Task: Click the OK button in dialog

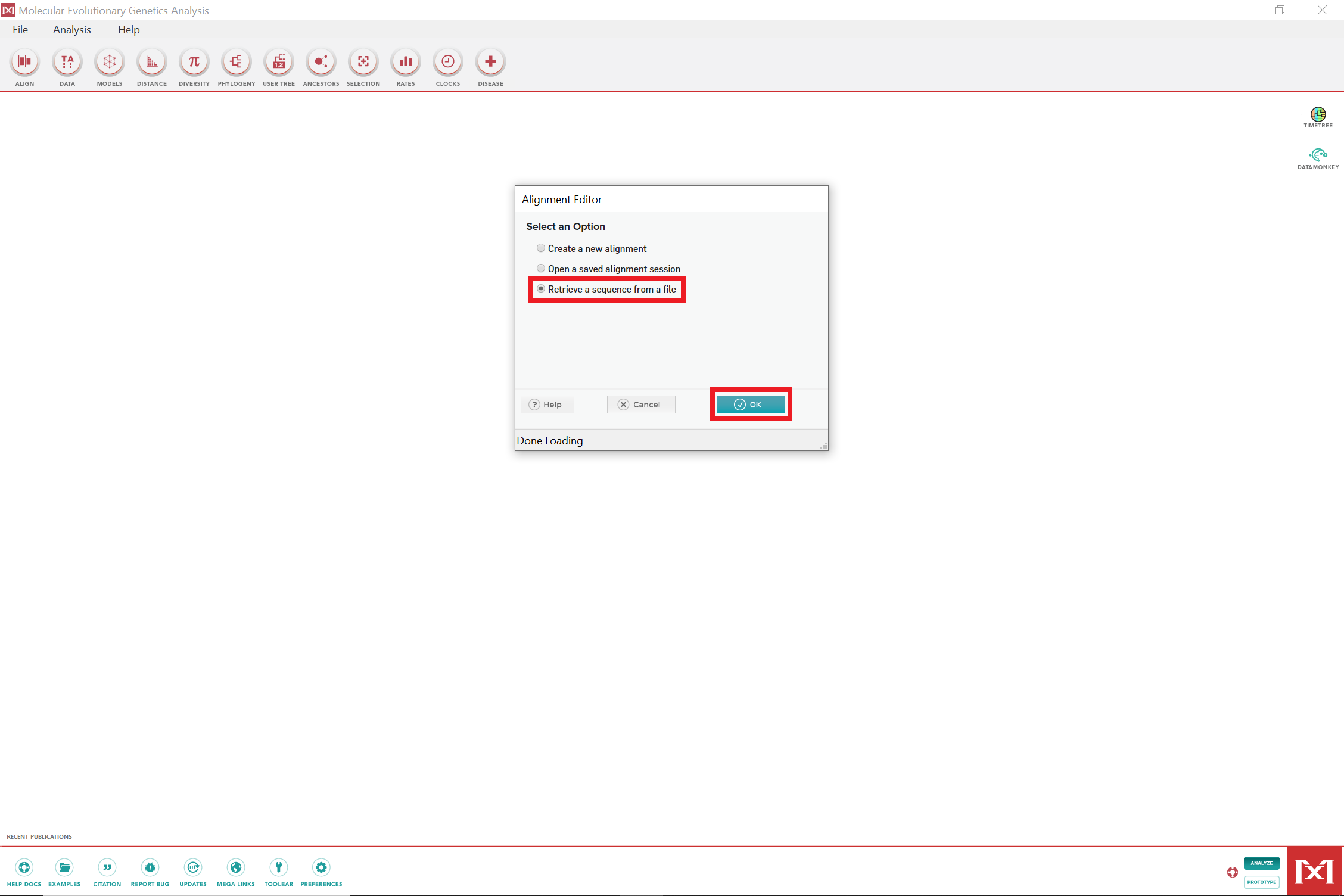Action: tap(751, 405)
